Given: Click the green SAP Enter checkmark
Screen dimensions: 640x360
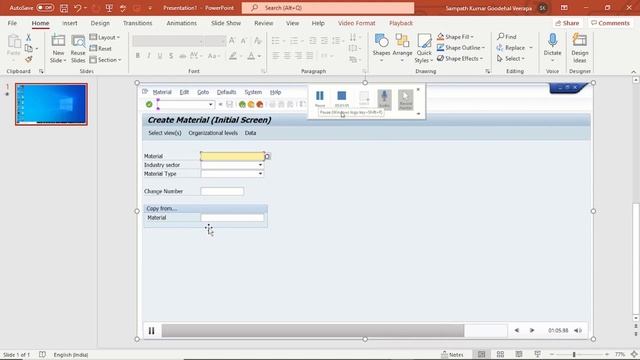Looking at the screenshot, I should coord(149,104).
